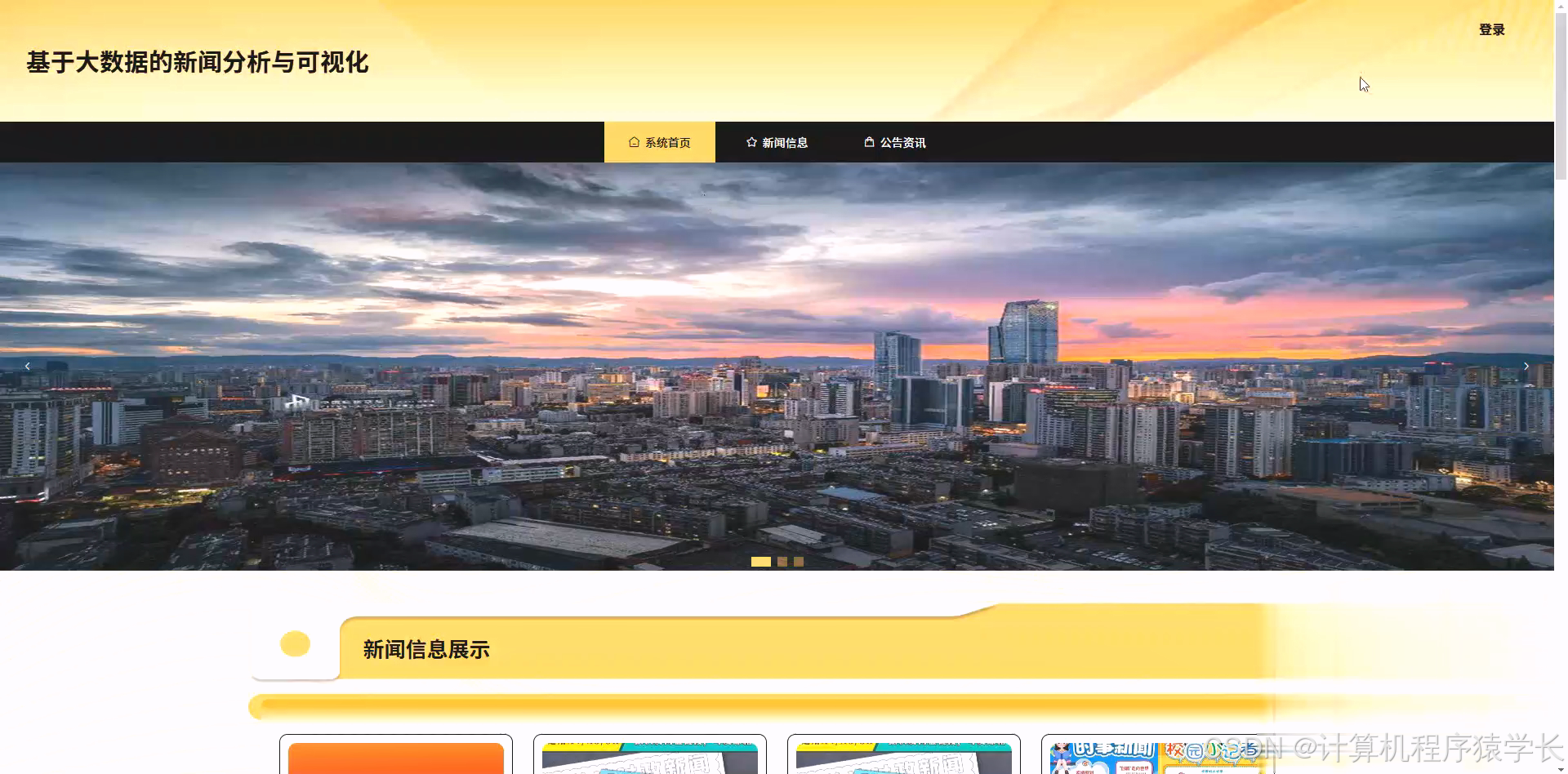1568x774 pixels.
Task: Show next carousel slide with right arrow
Action: click(1526, 366)
